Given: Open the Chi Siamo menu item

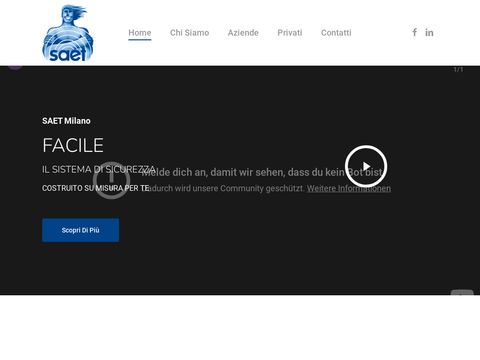Looking at the screenshot, I should coord(189,33).
